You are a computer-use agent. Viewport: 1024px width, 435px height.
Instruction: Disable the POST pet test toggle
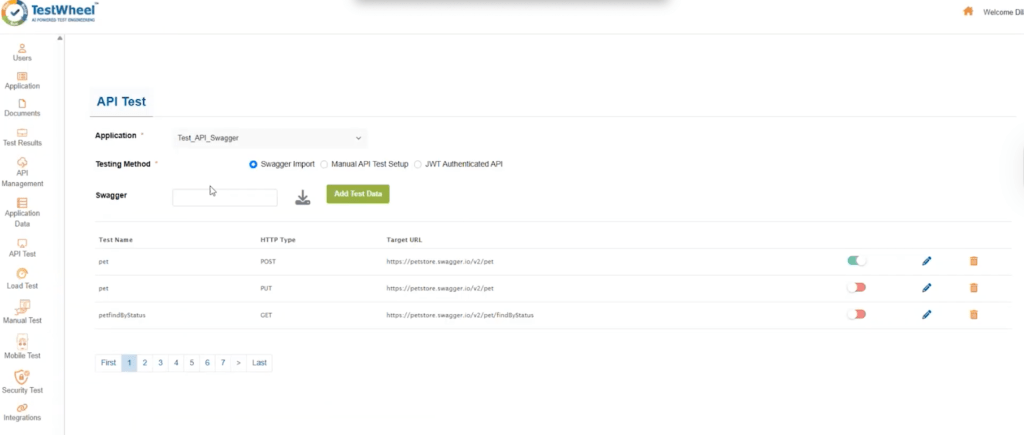pyautogui.click(x=856, y=261)
